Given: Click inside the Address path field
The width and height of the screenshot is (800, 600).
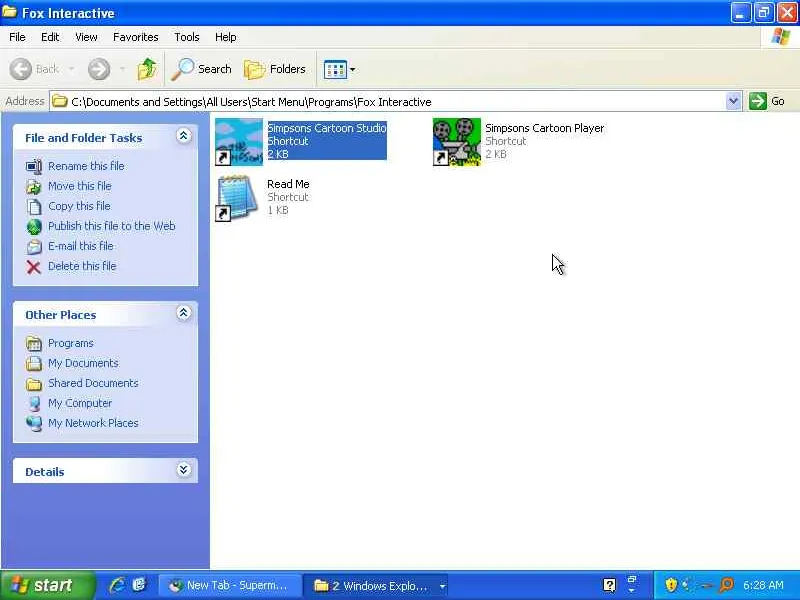Looking at the screenshot, I should click(x=388, y=102).
